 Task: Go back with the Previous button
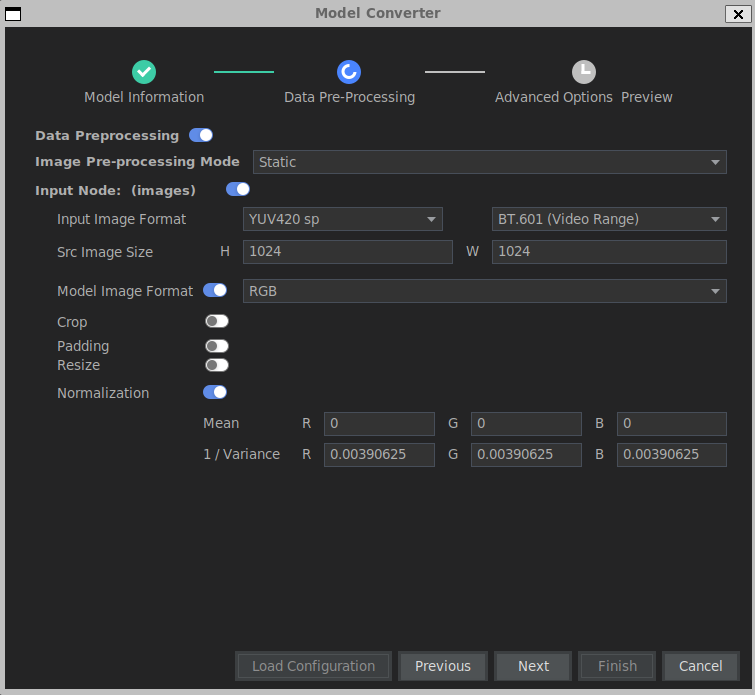[443, 666]
